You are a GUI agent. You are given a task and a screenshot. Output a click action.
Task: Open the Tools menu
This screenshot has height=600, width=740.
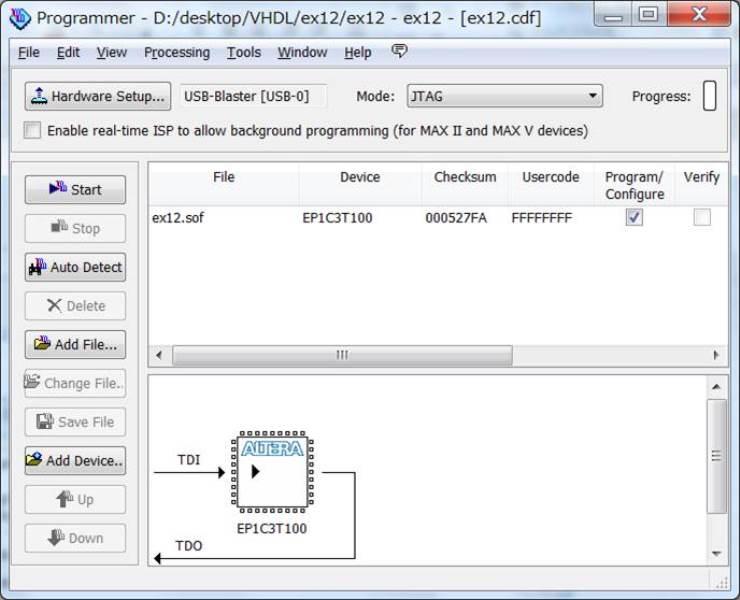coord(244,52)
